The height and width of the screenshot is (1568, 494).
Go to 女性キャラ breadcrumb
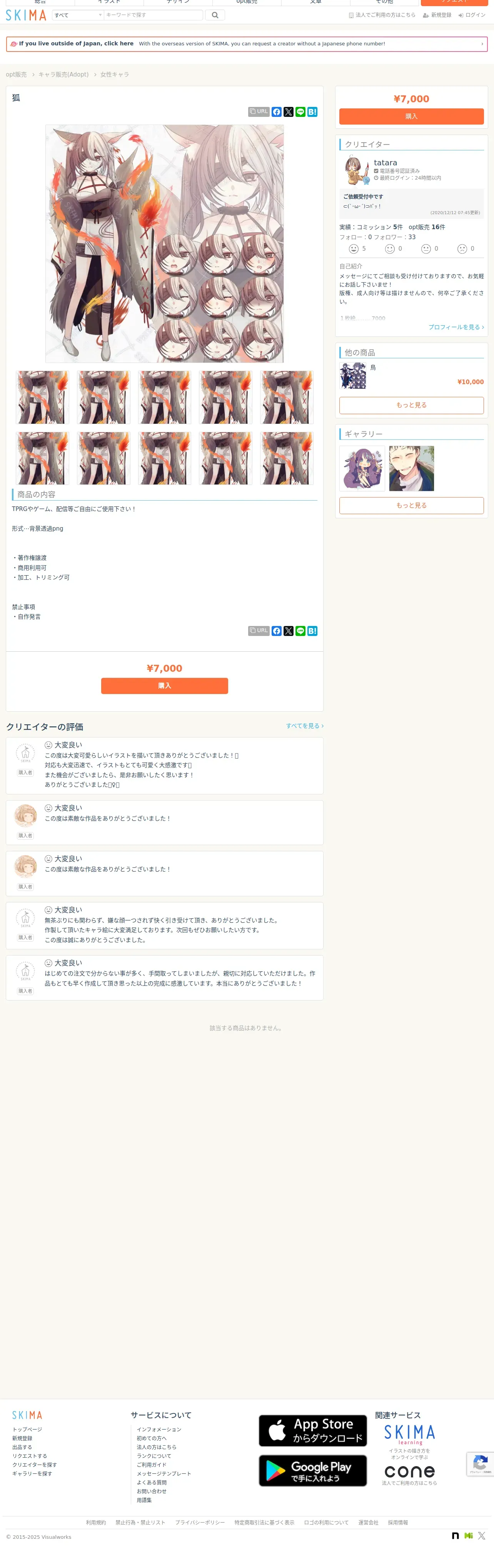[115, 74]
